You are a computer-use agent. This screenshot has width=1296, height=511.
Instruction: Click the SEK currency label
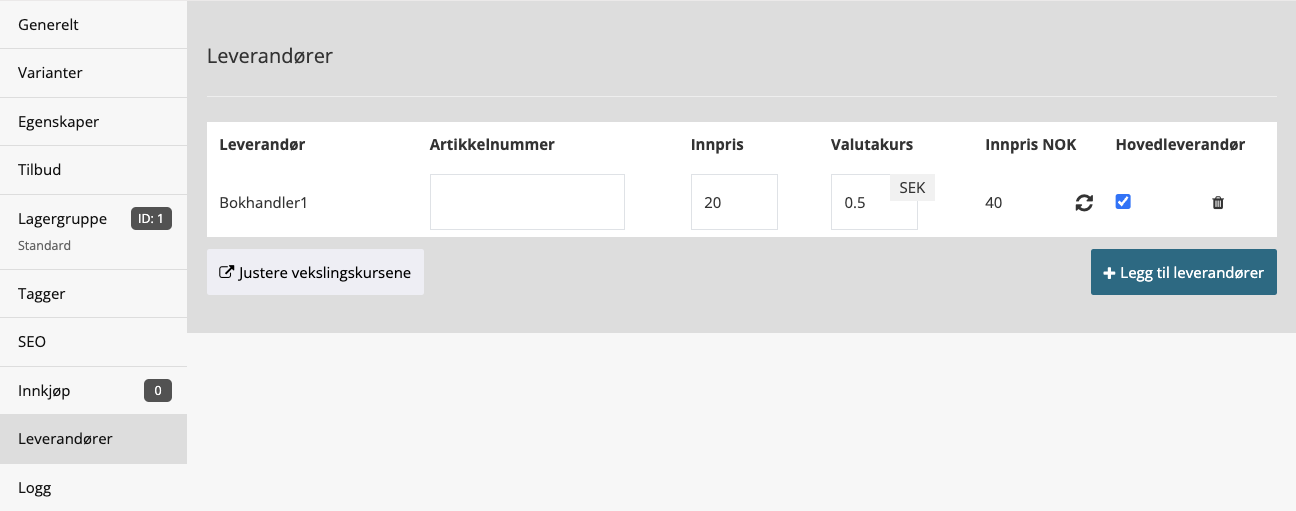tap(912, 187)
